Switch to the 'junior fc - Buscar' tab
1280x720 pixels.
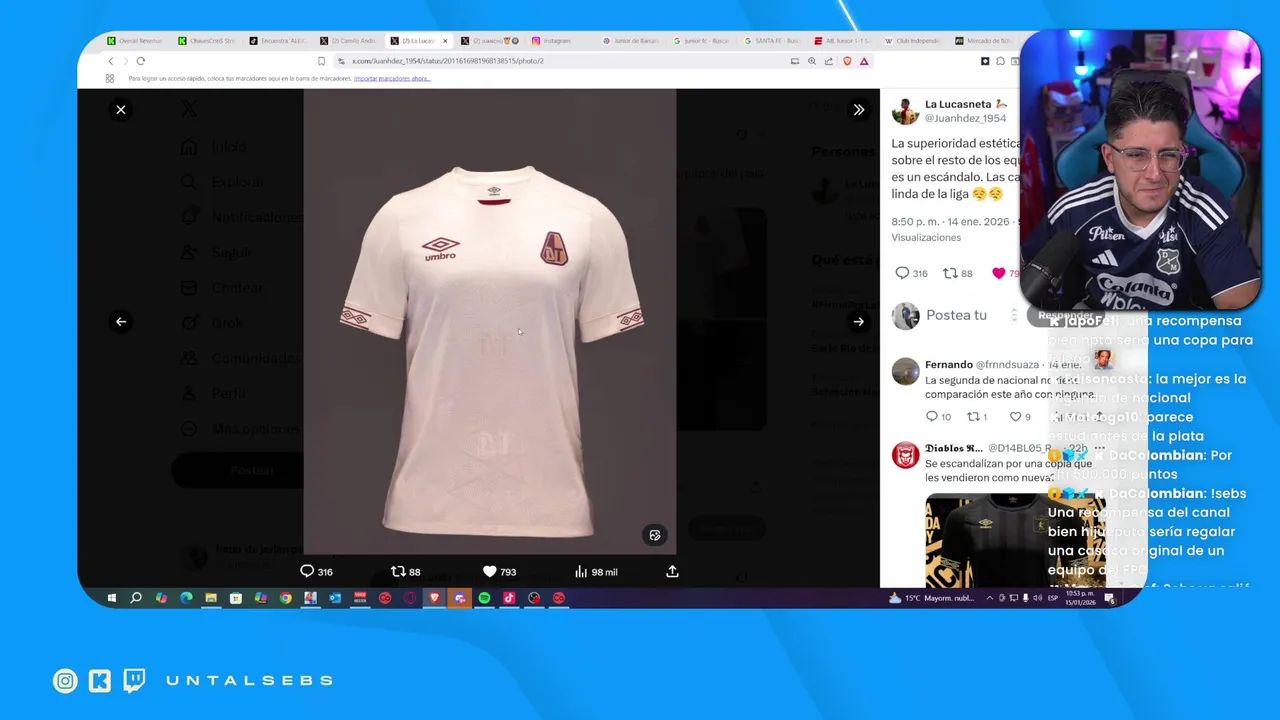point(704,41)
